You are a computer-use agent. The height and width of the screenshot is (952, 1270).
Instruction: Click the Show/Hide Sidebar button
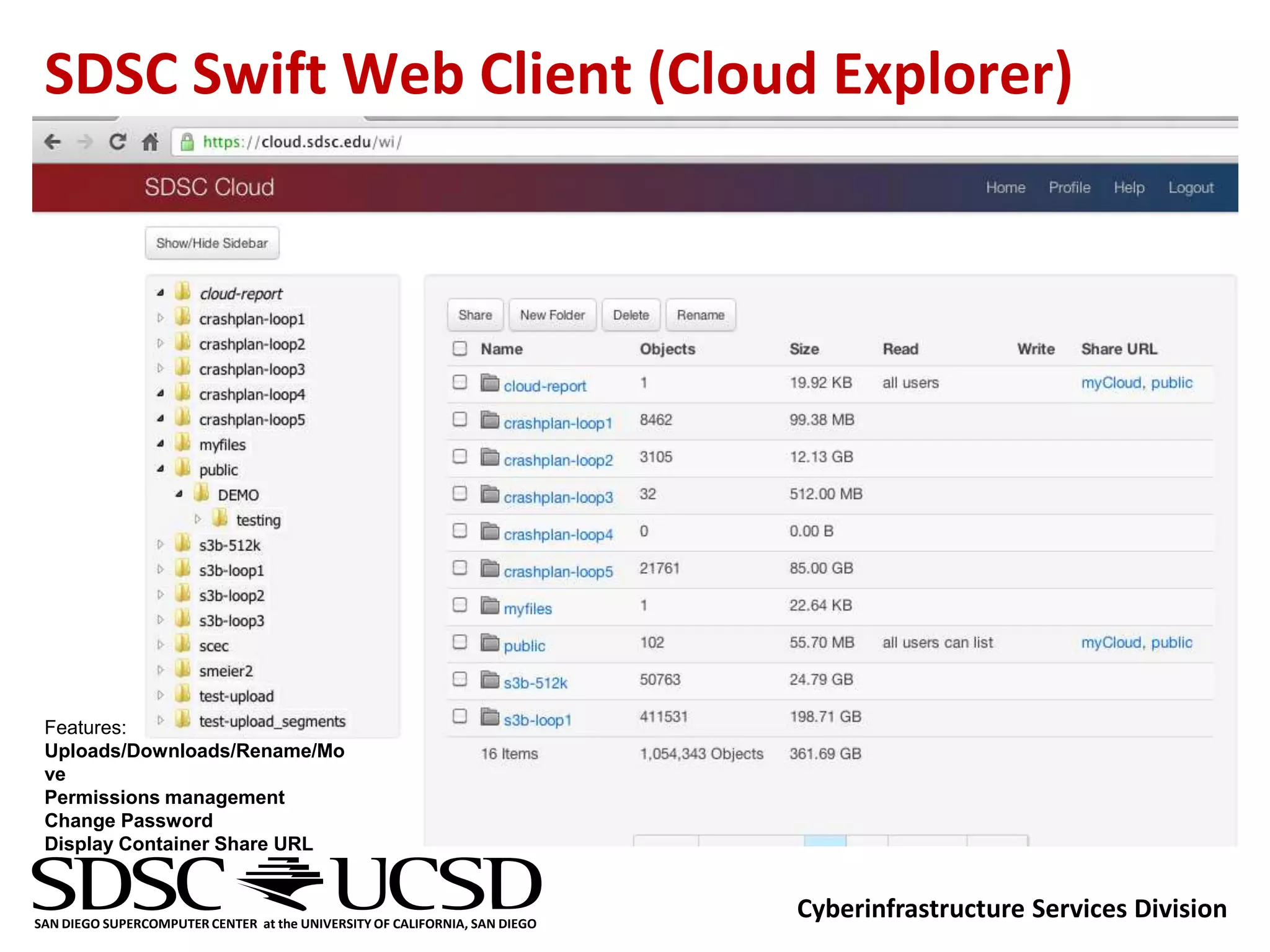[212, 243]
